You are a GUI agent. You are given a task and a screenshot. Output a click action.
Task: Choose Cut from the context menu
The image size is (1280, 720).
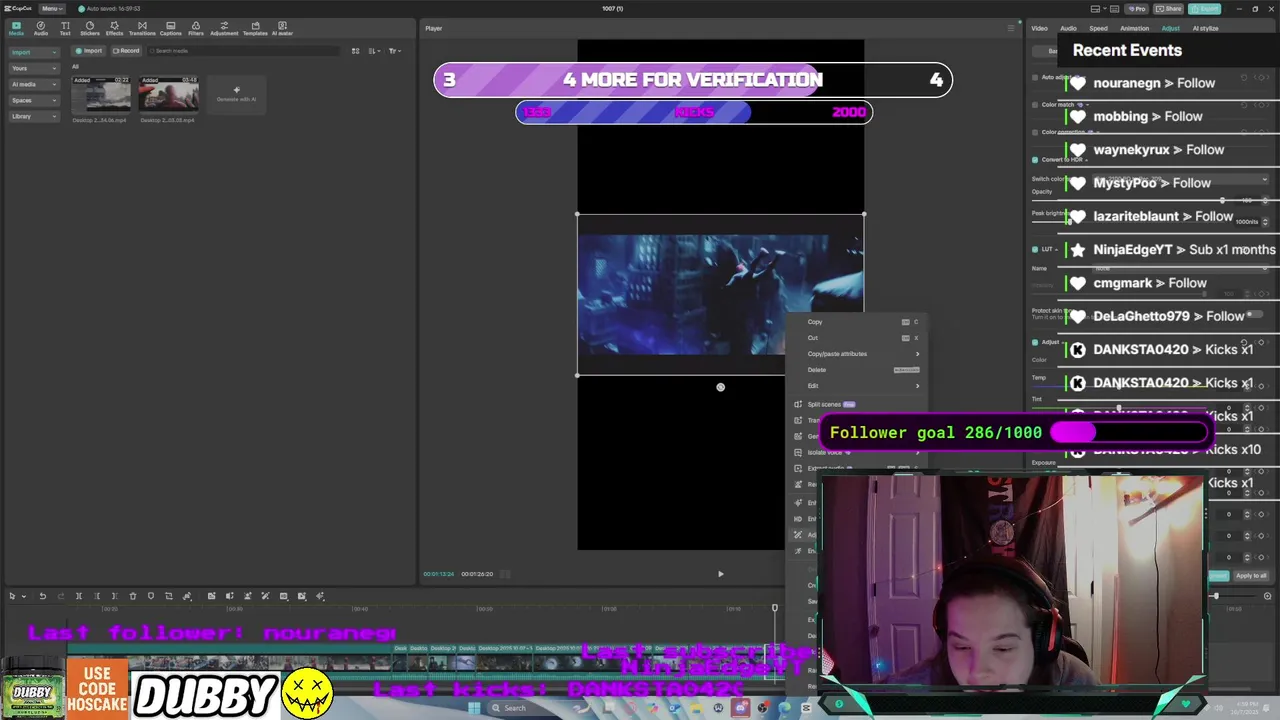click(858, 338)
